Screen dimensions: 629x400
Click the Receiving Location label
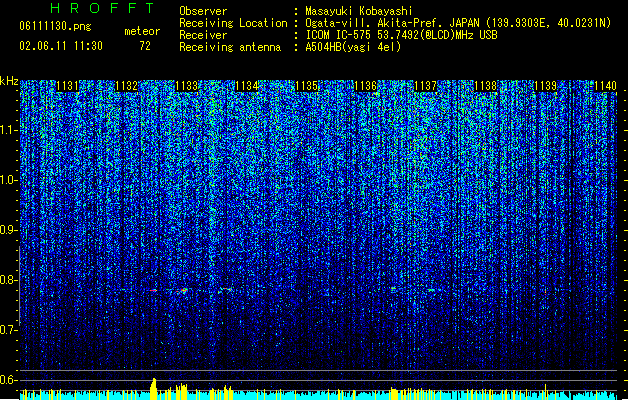[x=233, y=23]
